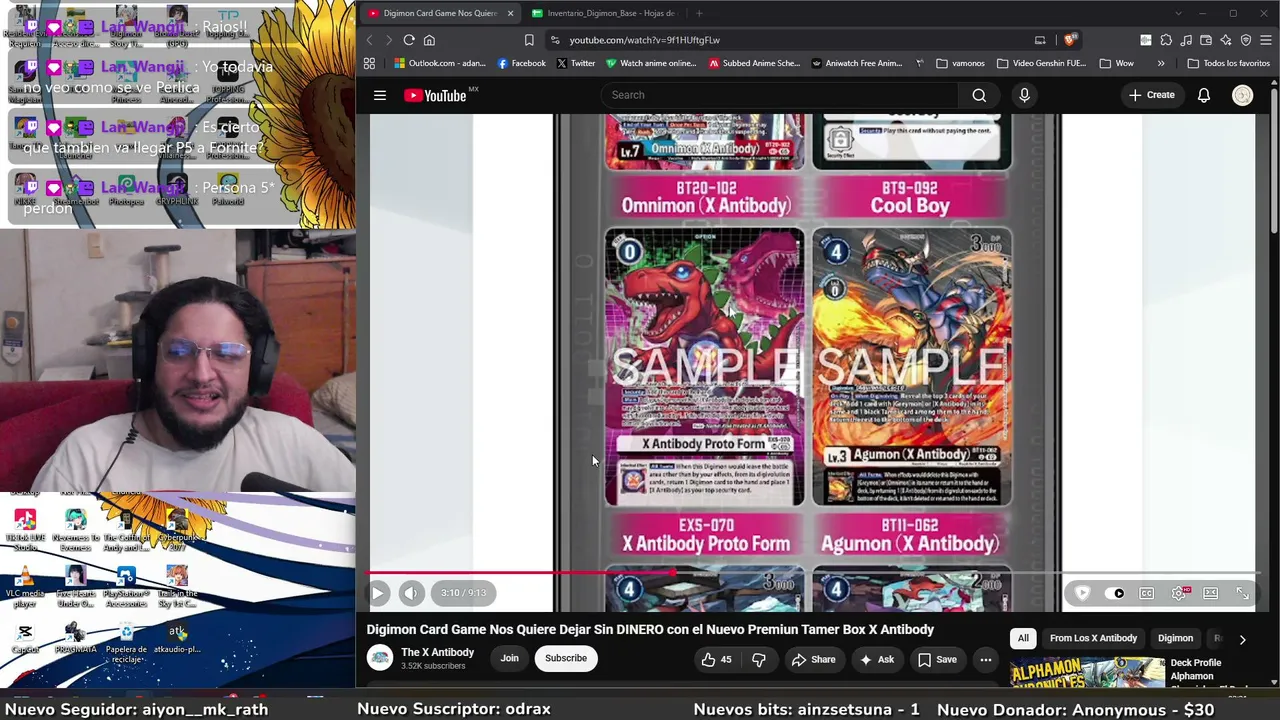Open Brave Shields lion icon
Image resolution: width=1280 pixels, height=720 pixels.
click(x=1070, y=40)
